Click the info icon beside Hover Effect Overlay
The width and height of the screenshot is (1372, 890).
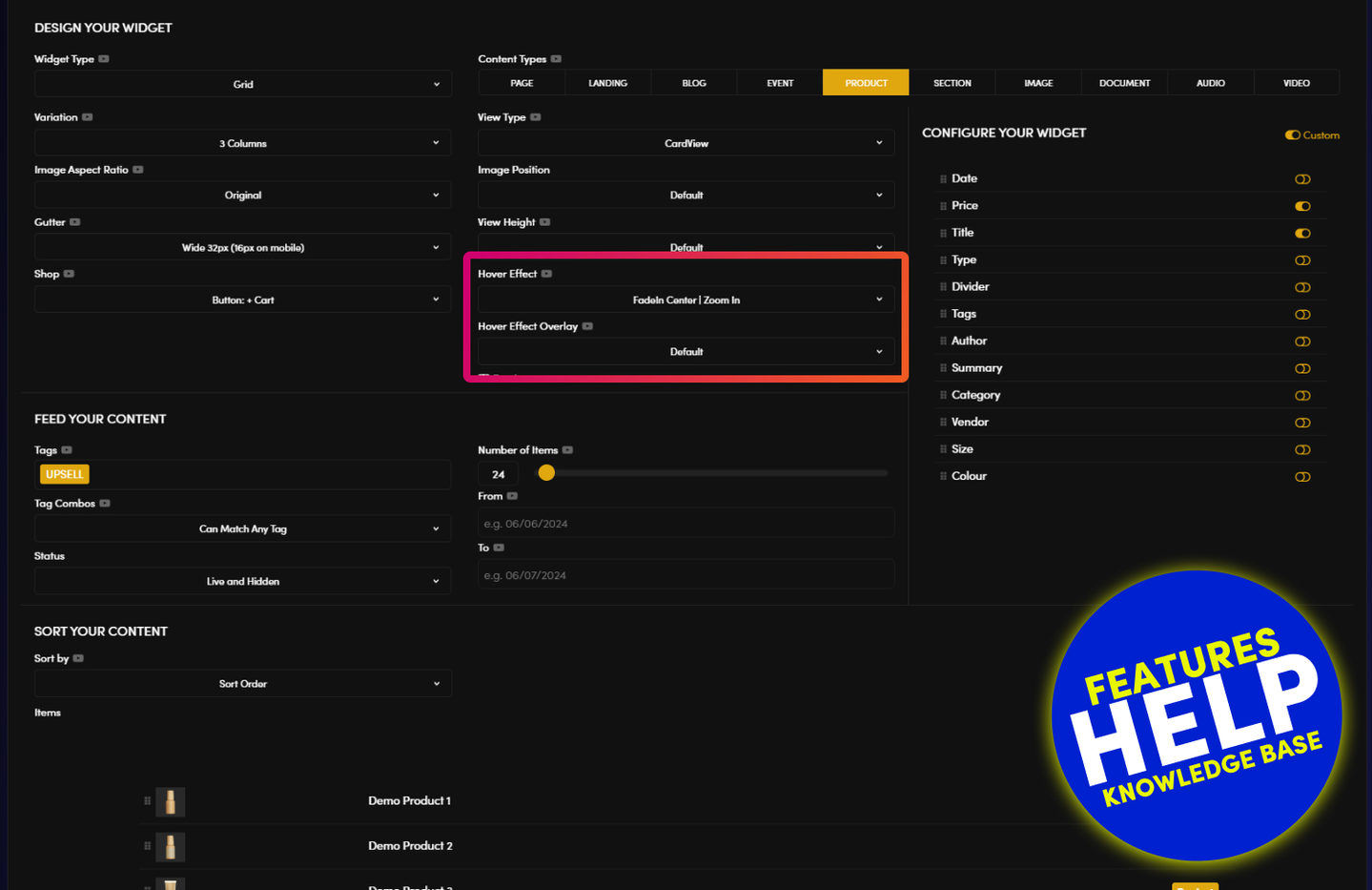[587, 326]
